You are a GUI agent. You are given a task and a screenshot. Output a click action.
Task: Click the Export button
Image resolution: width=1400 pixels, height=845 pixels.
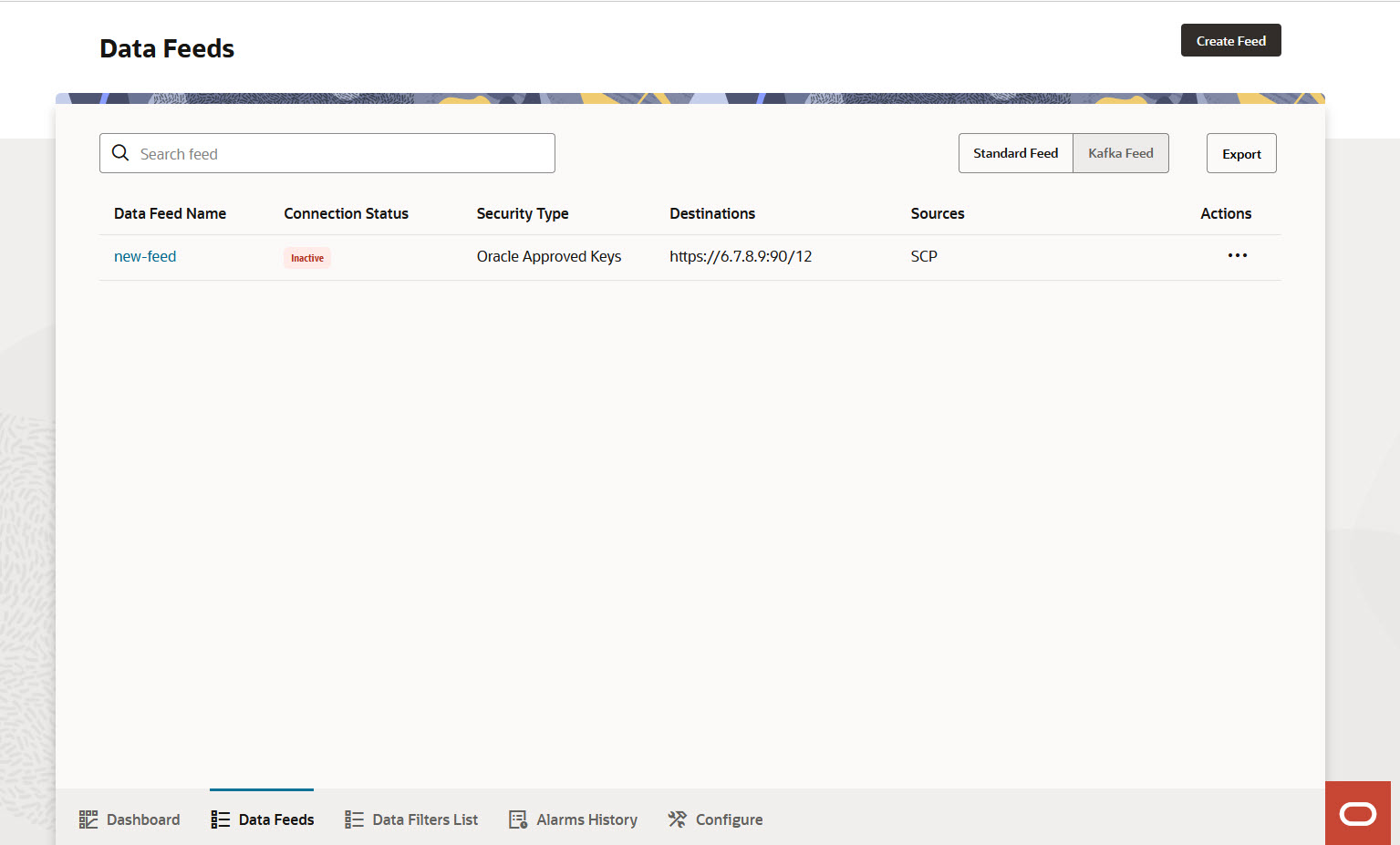[x=1241, y=152]
